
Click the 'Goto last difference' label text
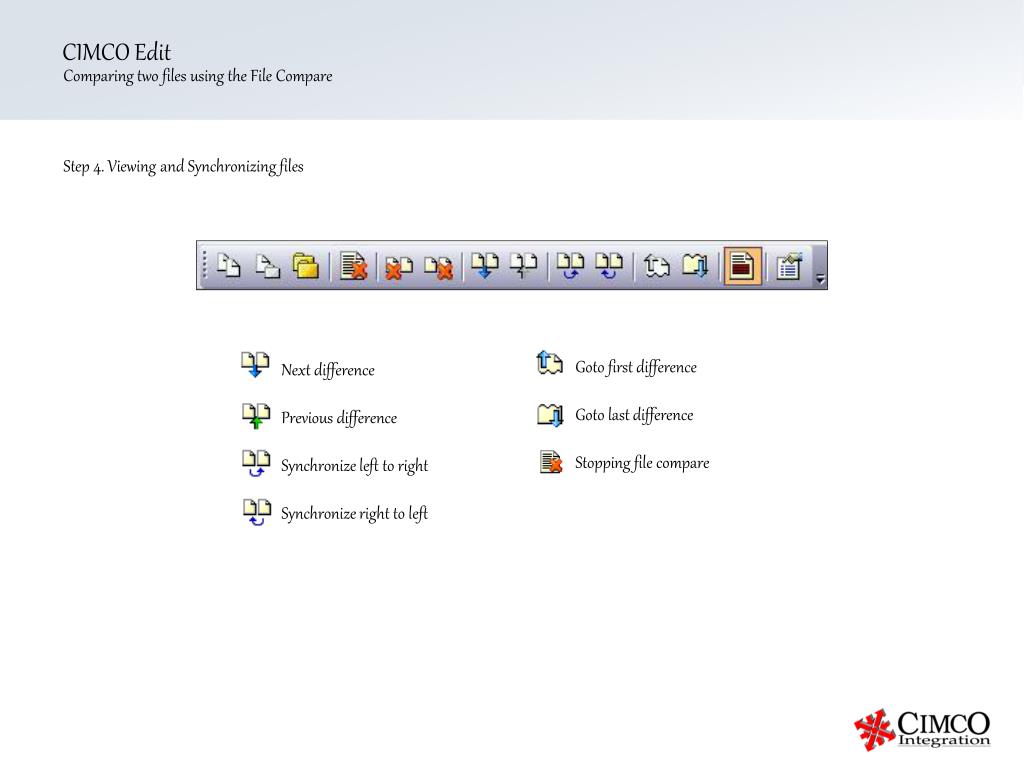coord(634,415)
